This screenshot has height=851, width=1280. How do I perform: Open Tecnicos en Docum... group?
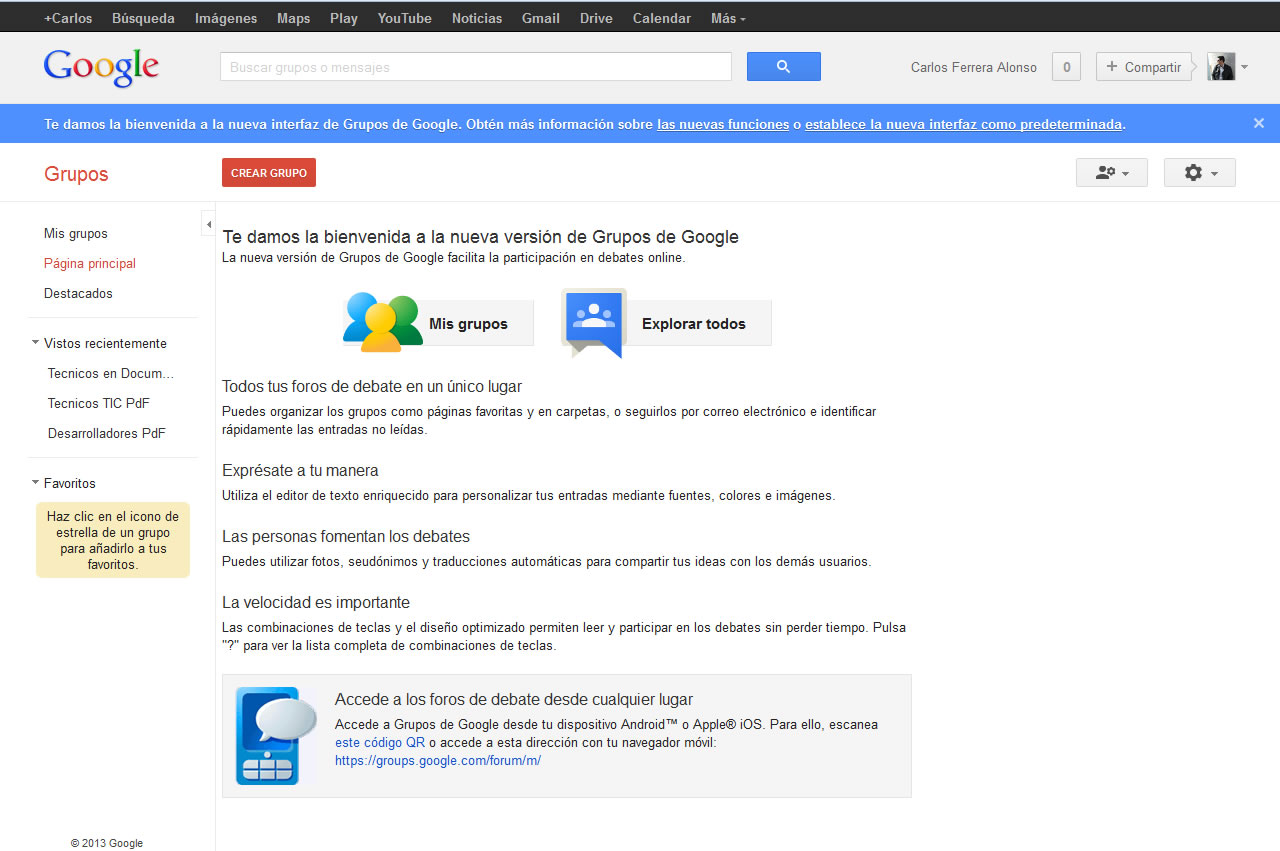[111, 373]
